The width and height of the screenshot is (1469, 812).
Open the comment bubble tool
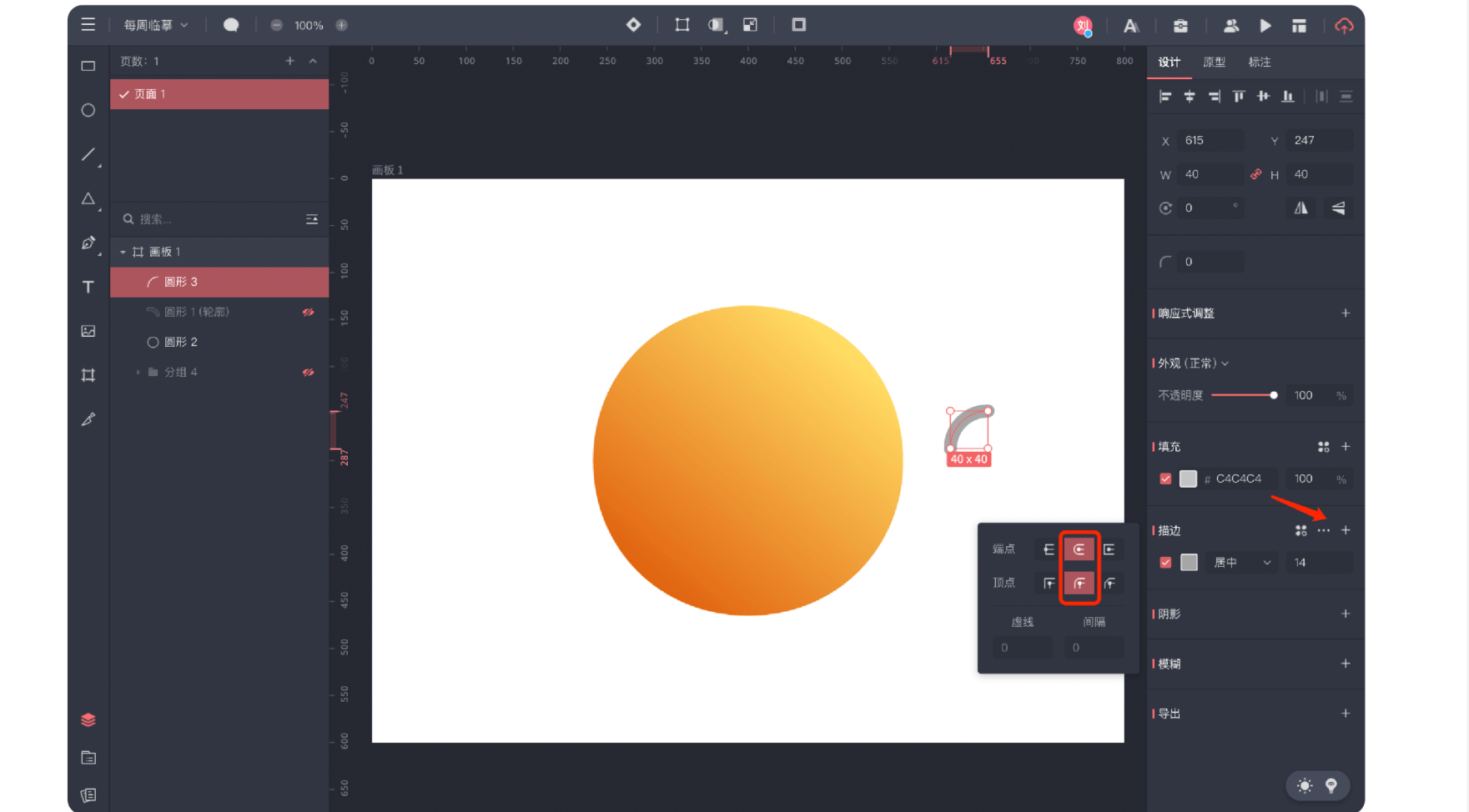[230, 25]
